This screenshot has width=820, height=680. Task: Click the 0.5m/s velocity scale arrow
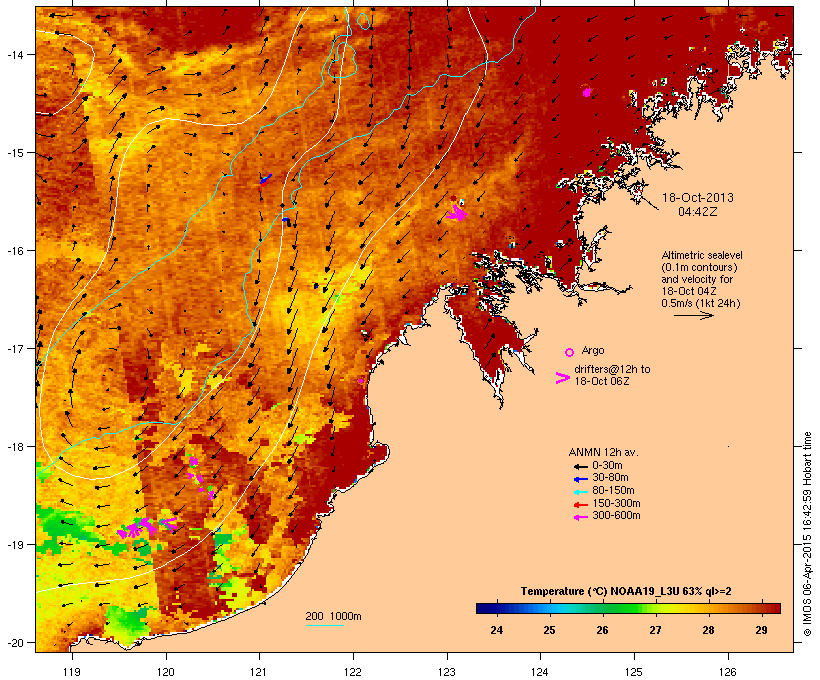point(693,315)
